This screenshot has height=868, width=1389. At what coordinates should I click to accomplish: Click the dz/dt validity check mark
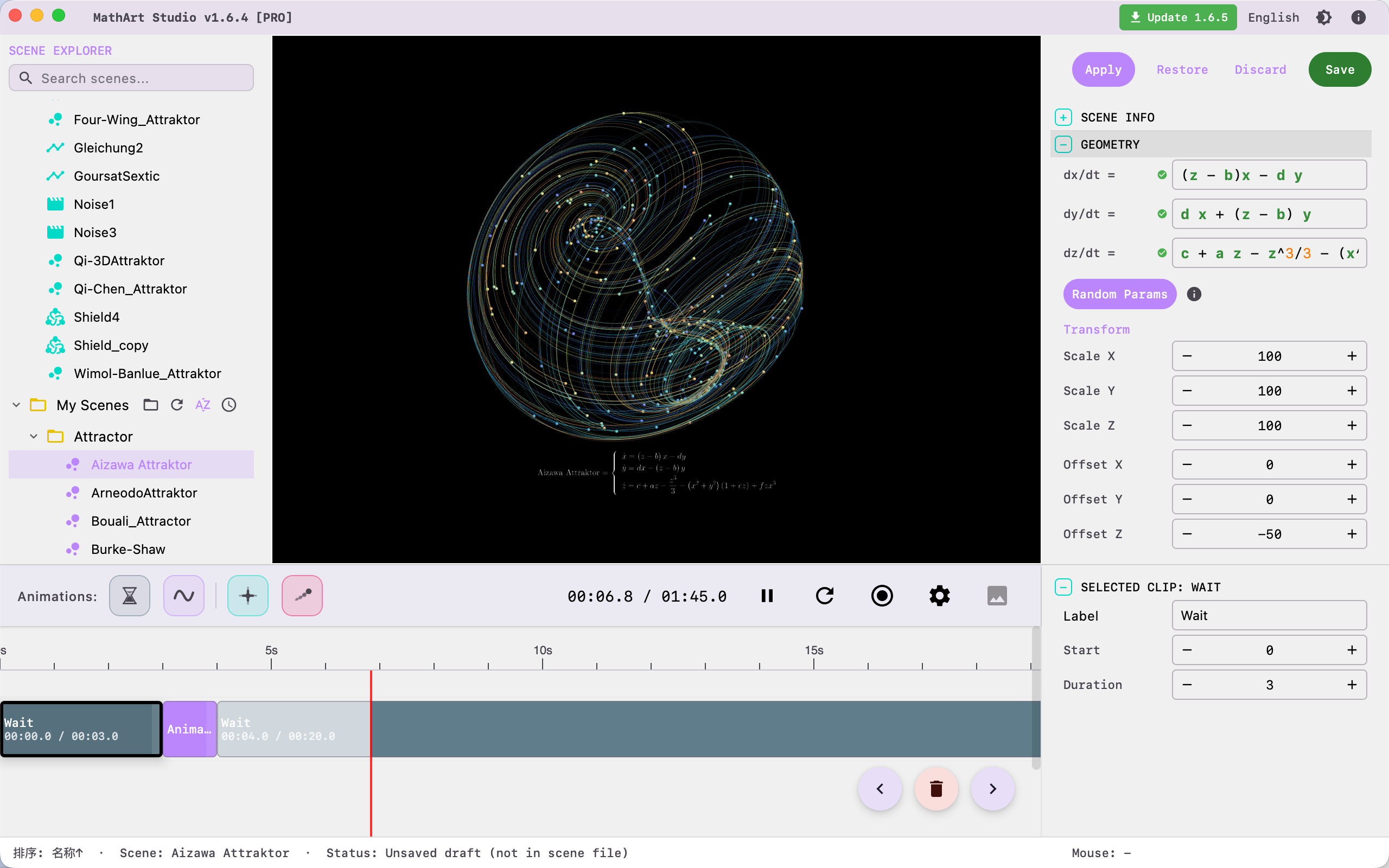point(1162,253)
